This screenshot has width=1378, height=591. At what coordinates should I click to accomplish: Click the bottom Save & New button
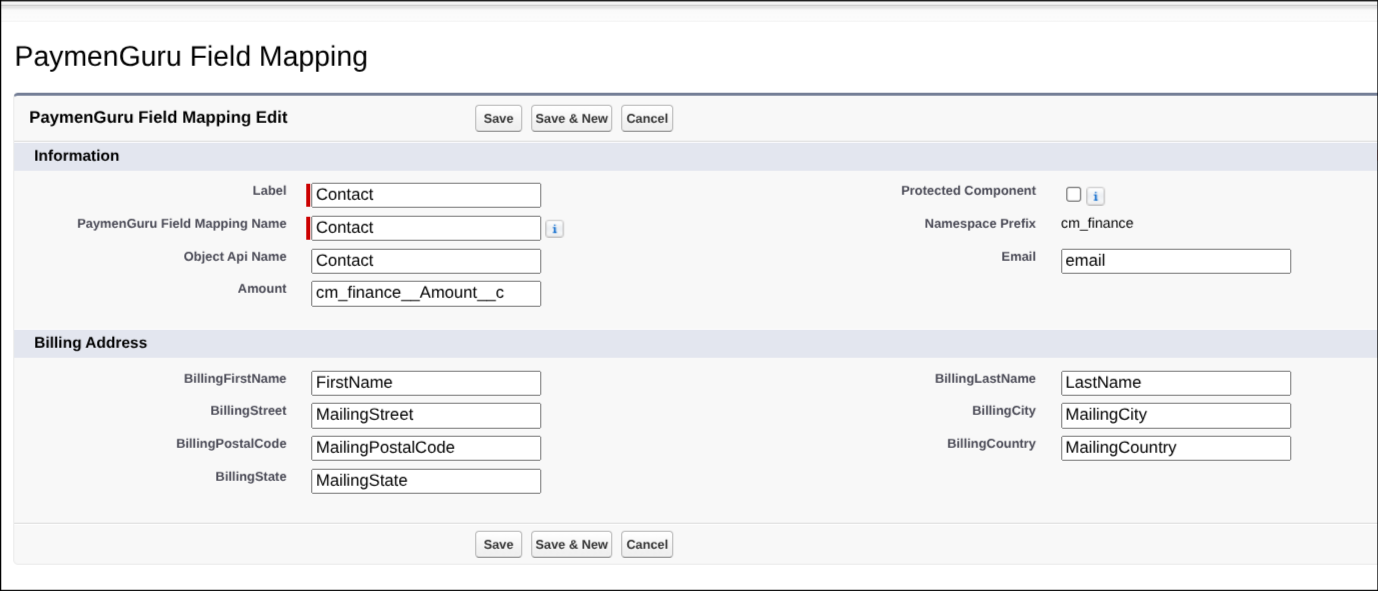(x=571, y=544)
